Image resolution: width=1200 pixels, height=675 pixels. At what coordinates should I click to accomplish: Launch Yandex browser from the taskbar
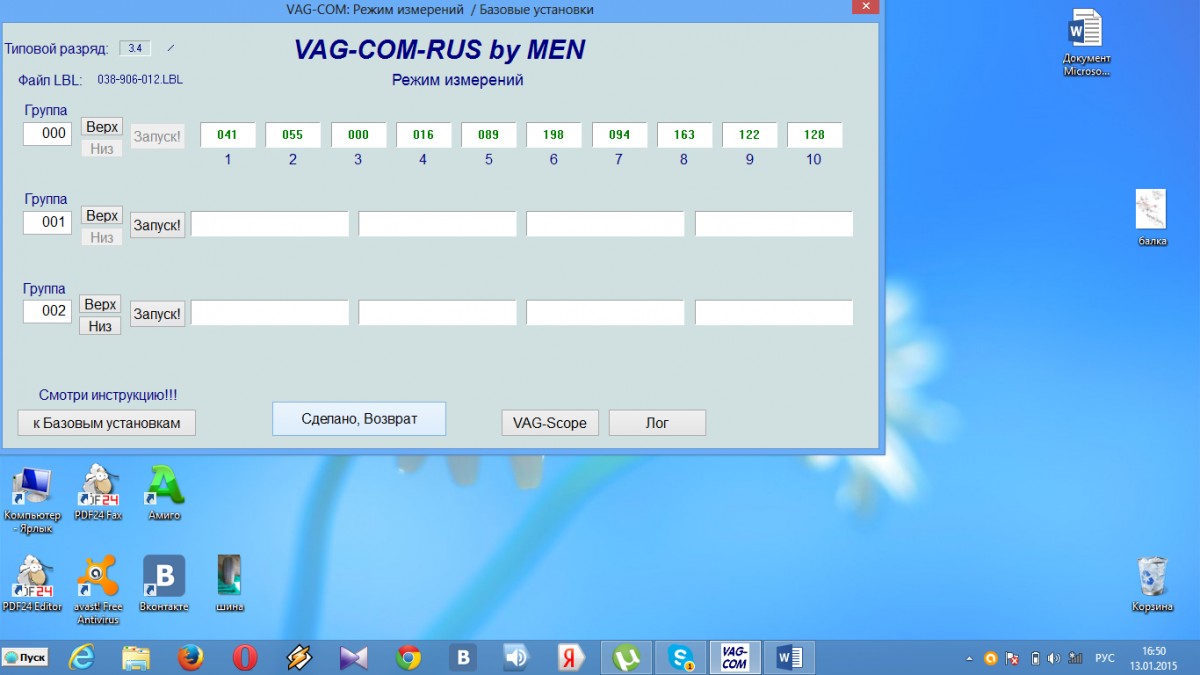click(572, 657)
